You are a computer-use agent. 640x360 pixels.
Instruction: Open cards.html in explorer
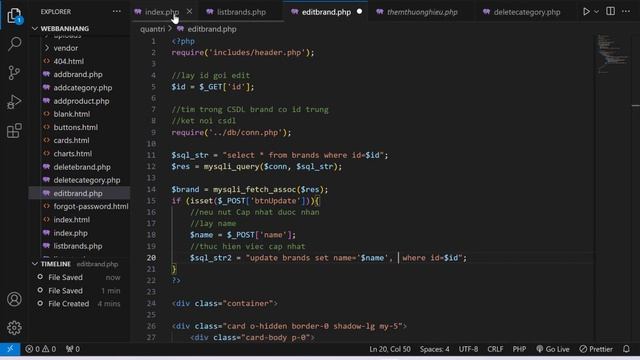tap(71, 140)
